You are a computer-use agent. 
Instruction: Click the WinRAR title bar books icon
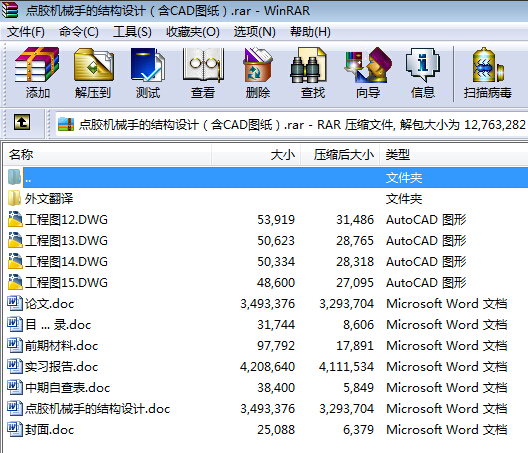coord(10,10)
